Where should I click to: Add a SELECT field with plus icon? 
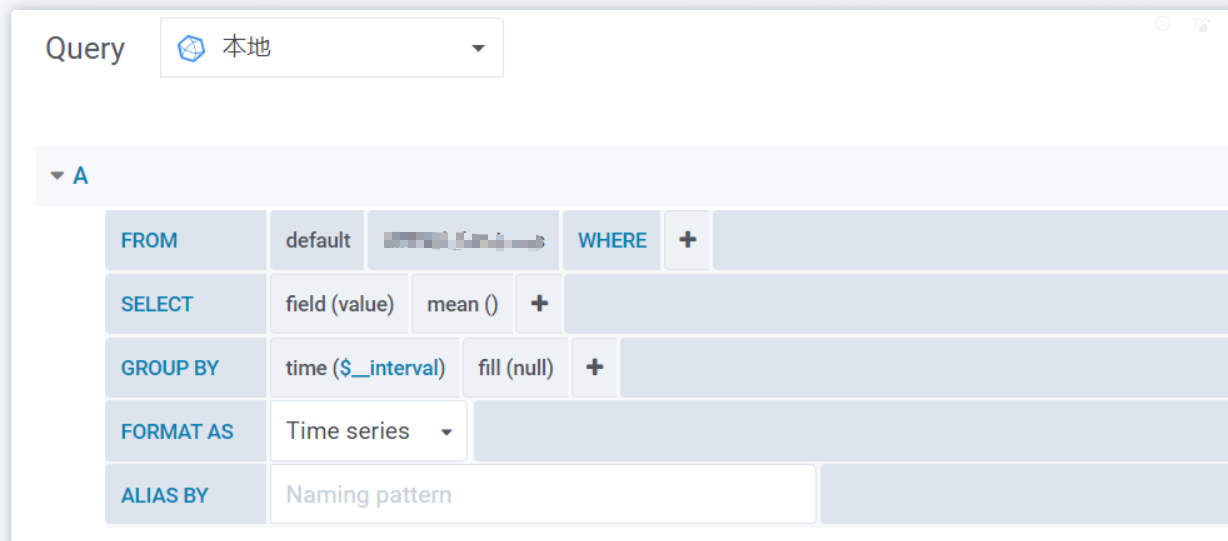(x=538, y=304)
